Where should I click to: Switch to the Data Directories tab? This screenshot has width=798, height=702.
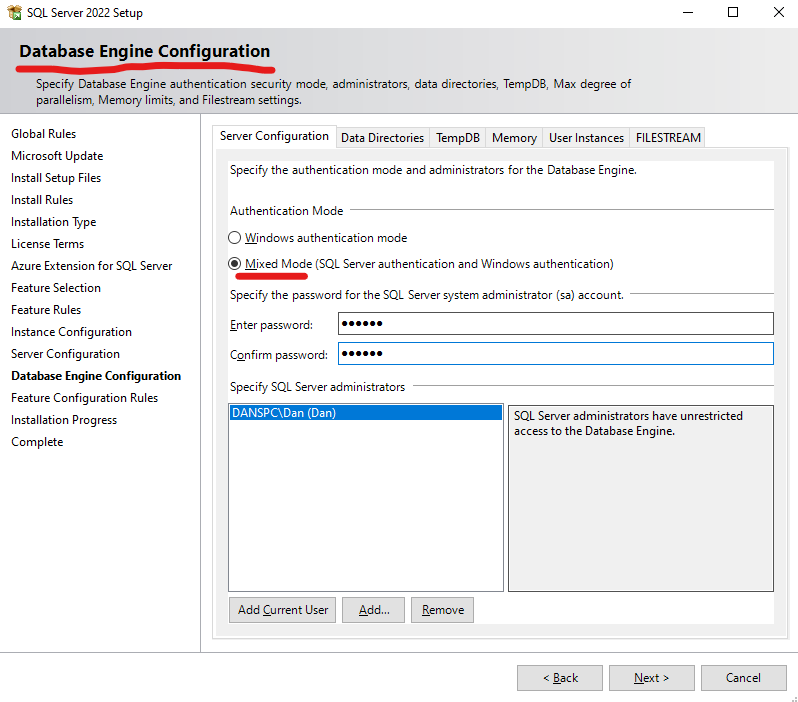382,138
